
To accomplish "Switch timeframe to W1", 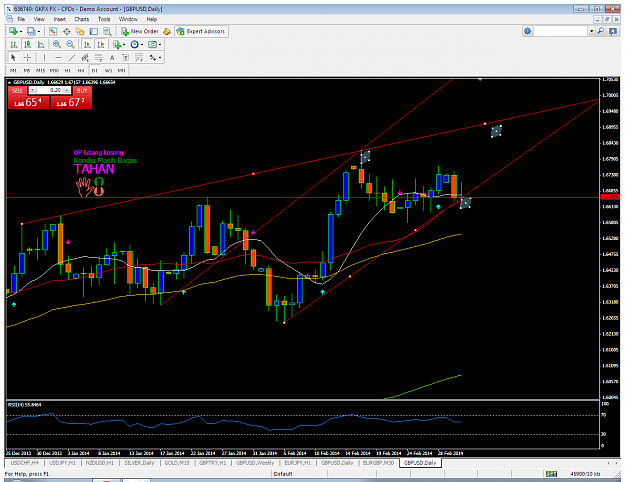I will (x=108, y=71).
